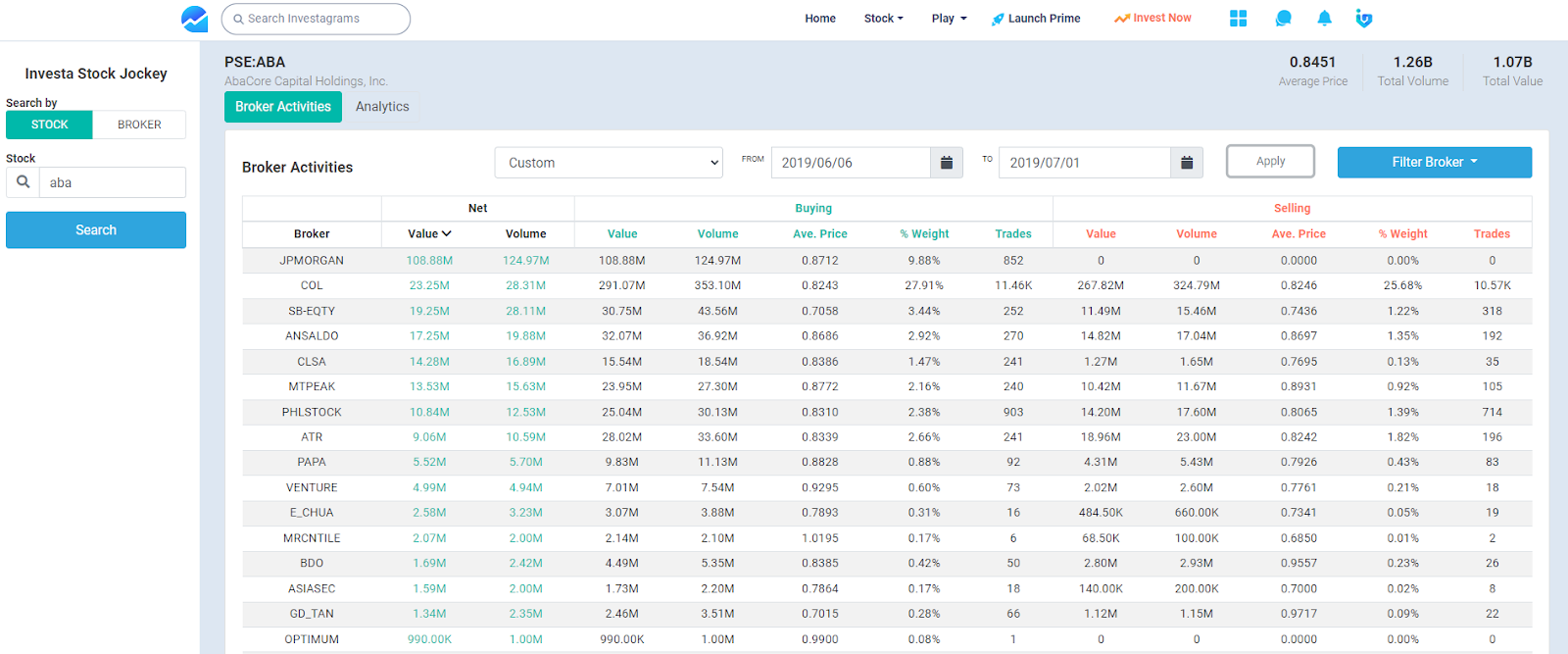Click the Stock input field containing aba
Viewport: 1568px width, 654px height.
[112, 183]
